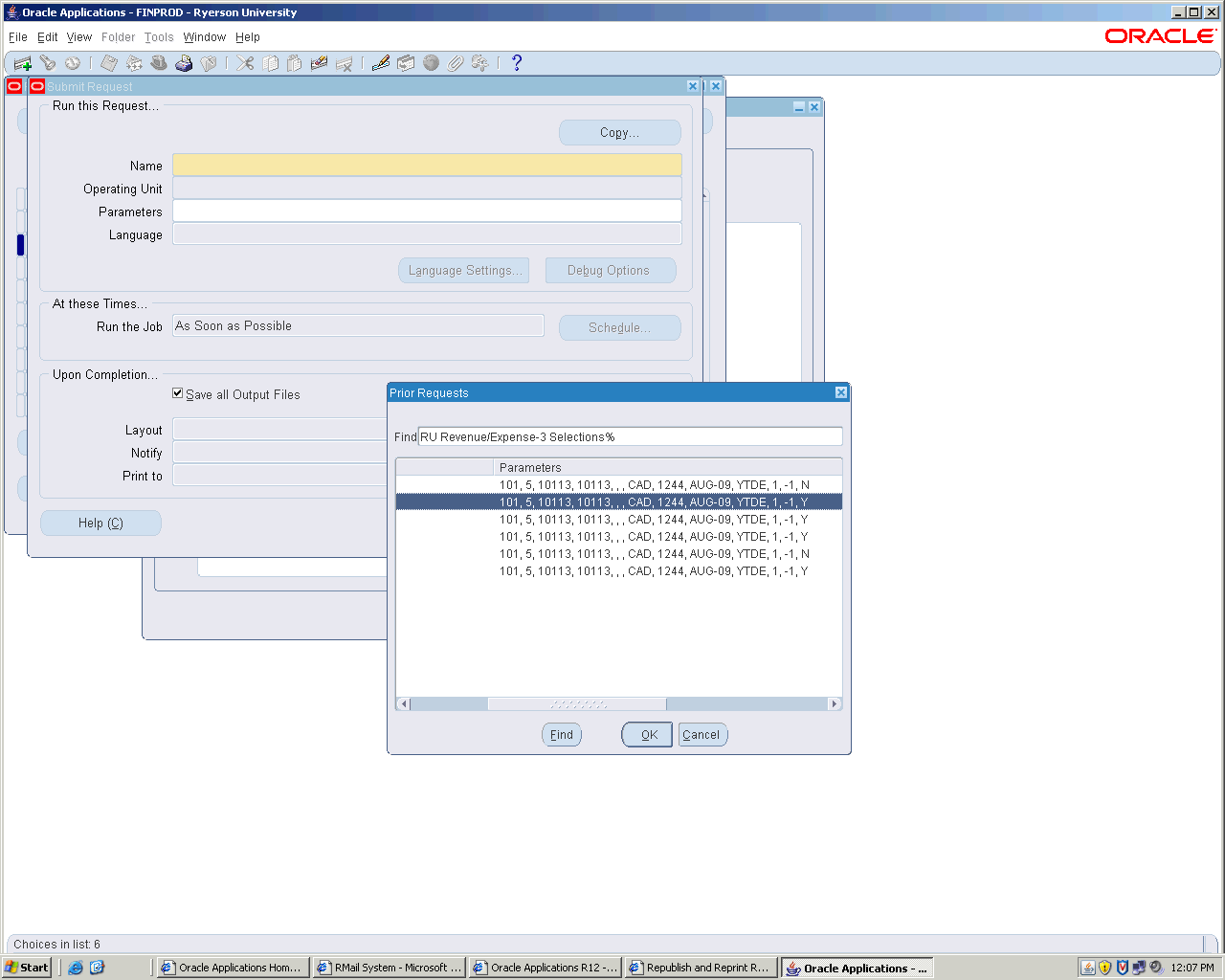Click the Show Navigator toolbar icon
1225x980 pixels.
click(73, 63)
